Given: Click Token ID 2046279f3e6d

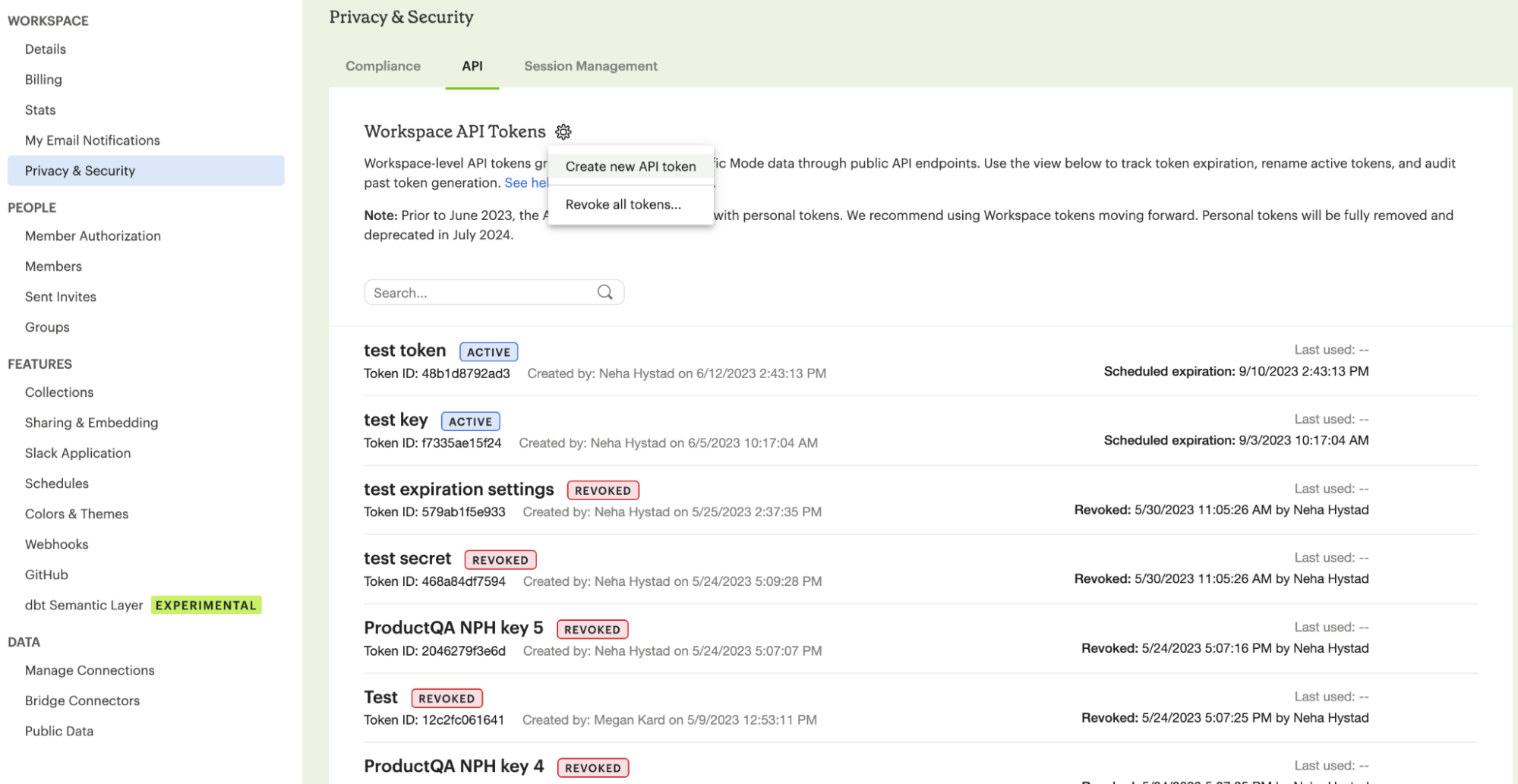Looking at the screenshot, I should point(434,651).
